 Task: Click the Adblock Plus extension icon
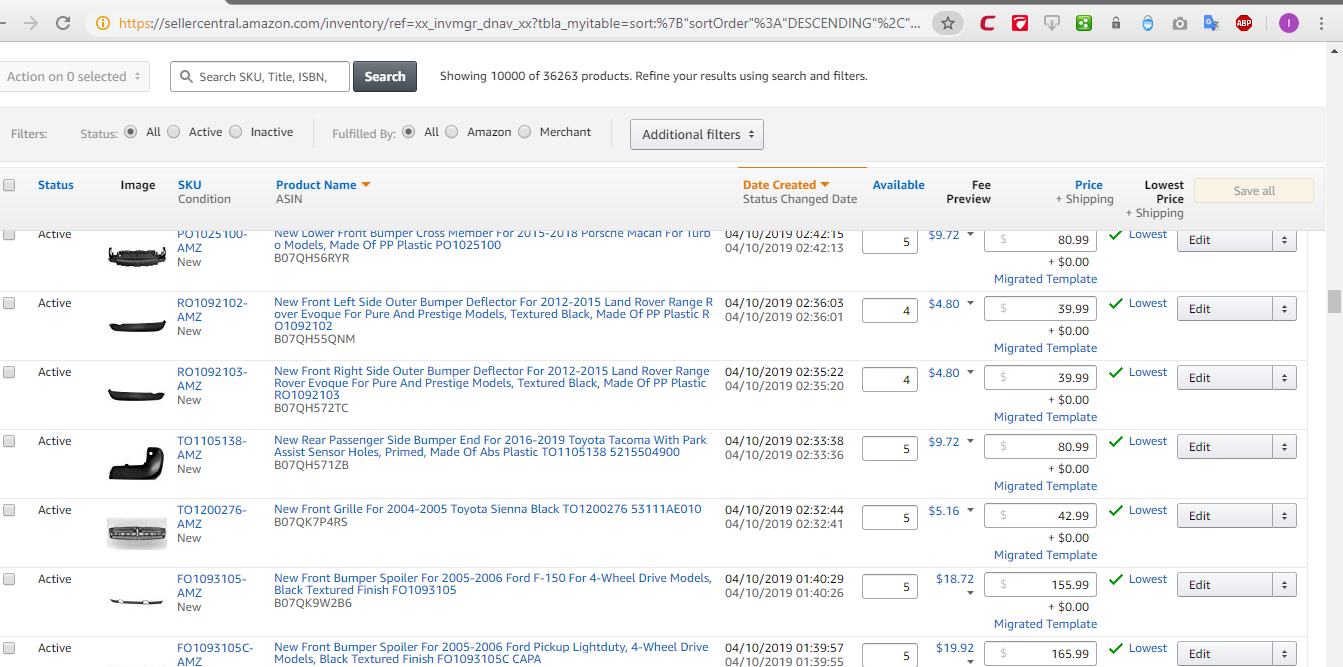pos(1243,22)
